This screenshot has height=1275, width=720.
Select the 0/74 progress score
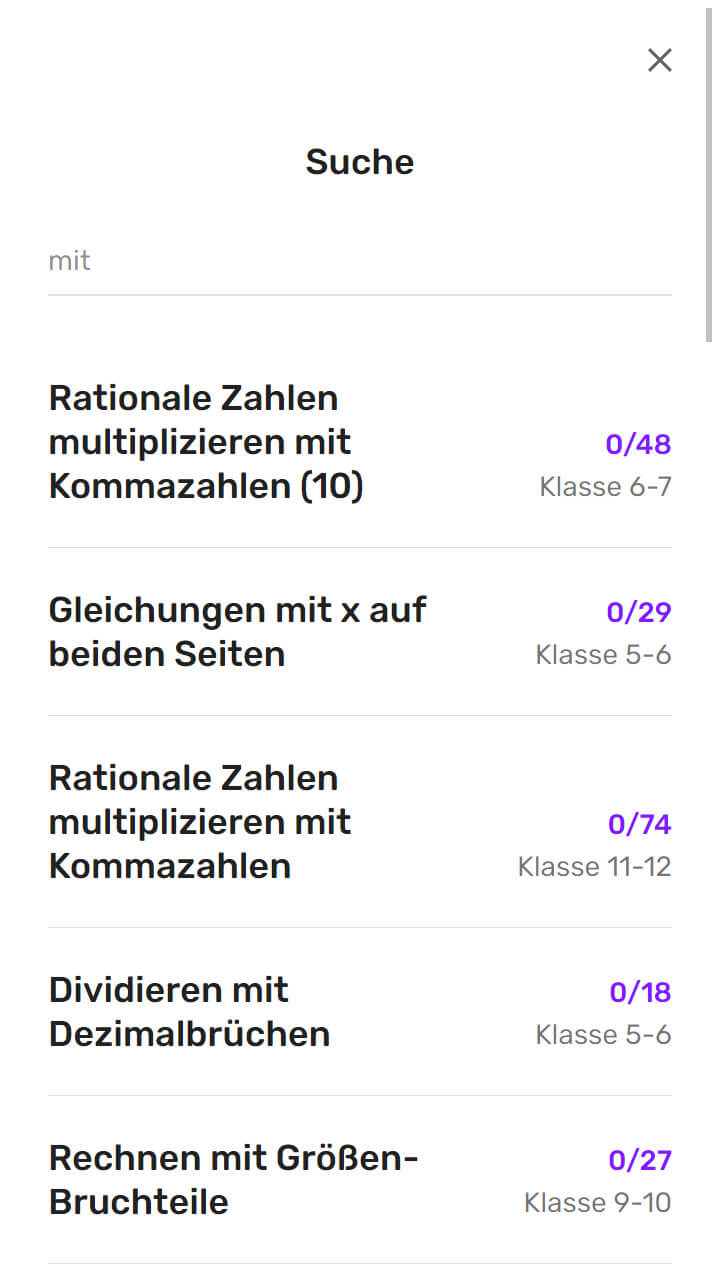coord(639,824)
